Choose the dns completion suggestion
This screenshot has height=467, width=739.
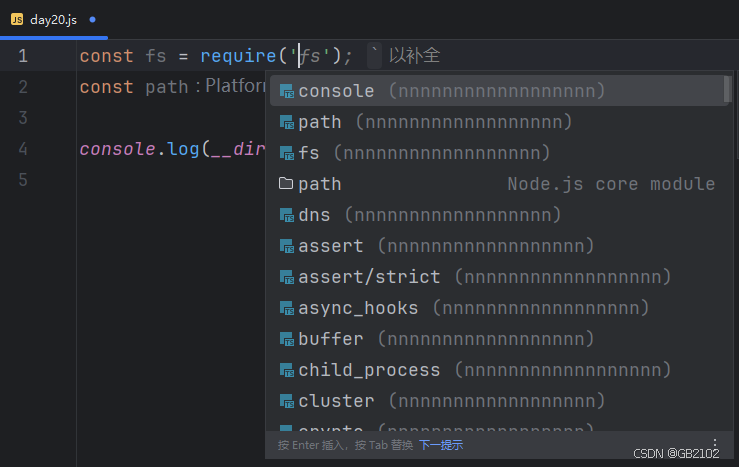click(x=497, y=215)
